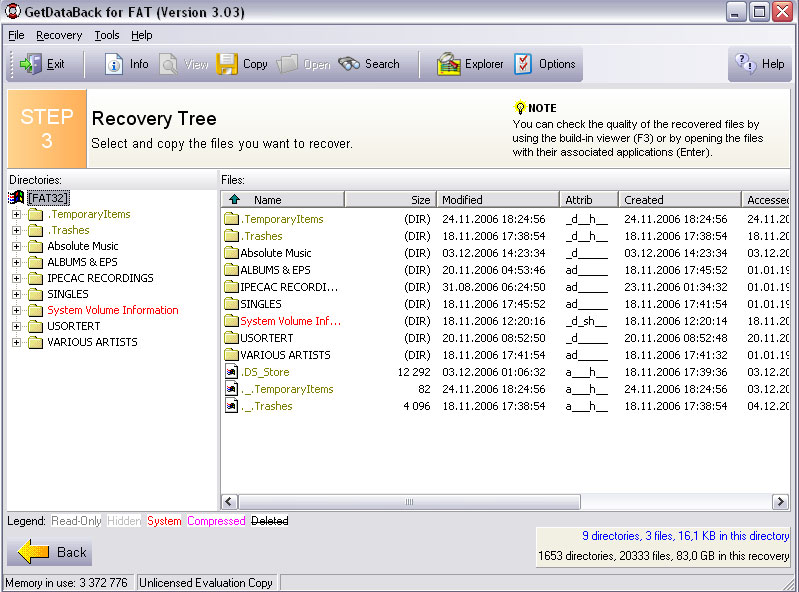Click the up-arrow parent directory icon

[234, 199]
